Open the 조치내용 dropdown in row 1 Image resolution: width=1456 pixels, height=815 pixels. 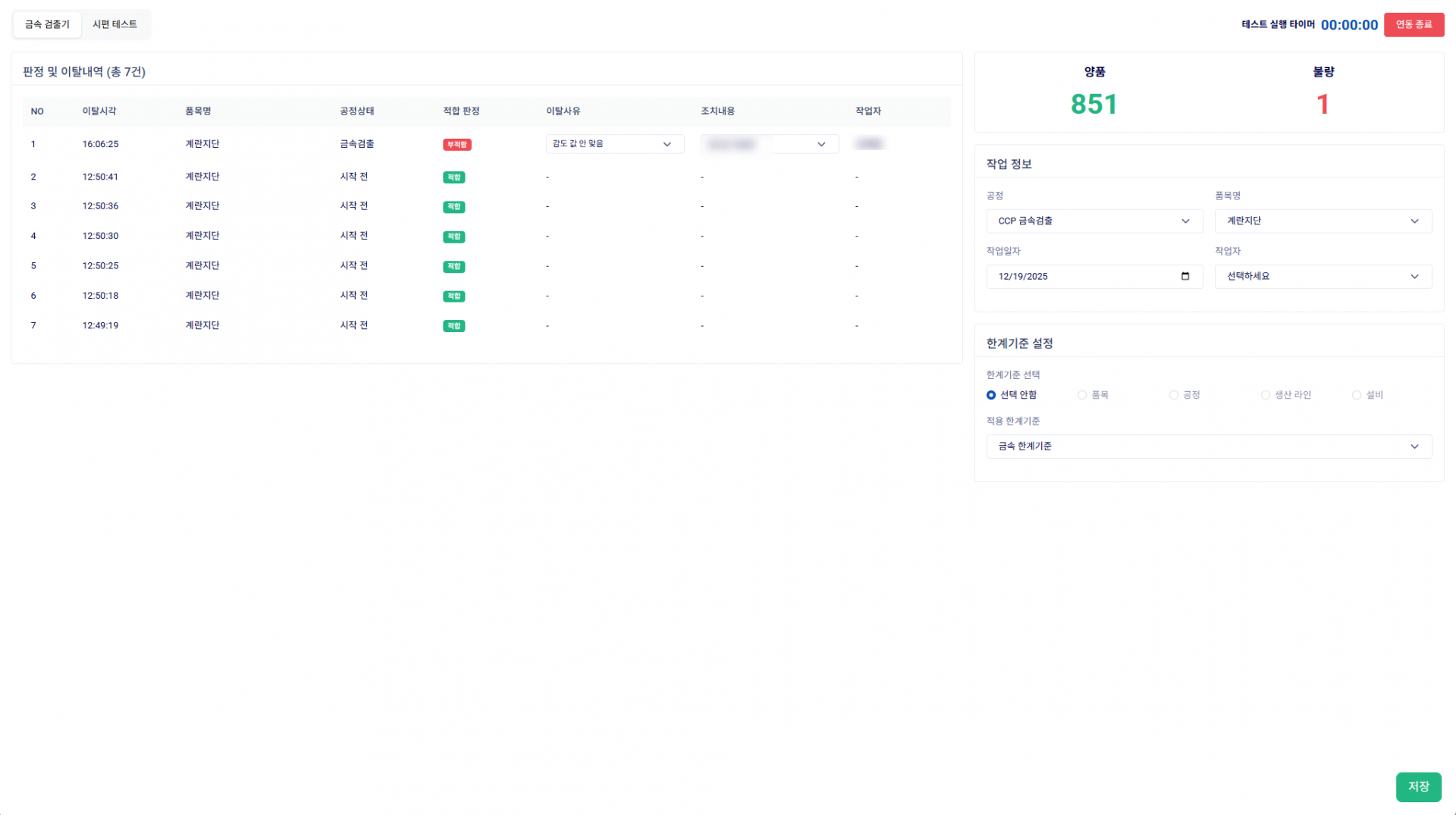point(769,143)
